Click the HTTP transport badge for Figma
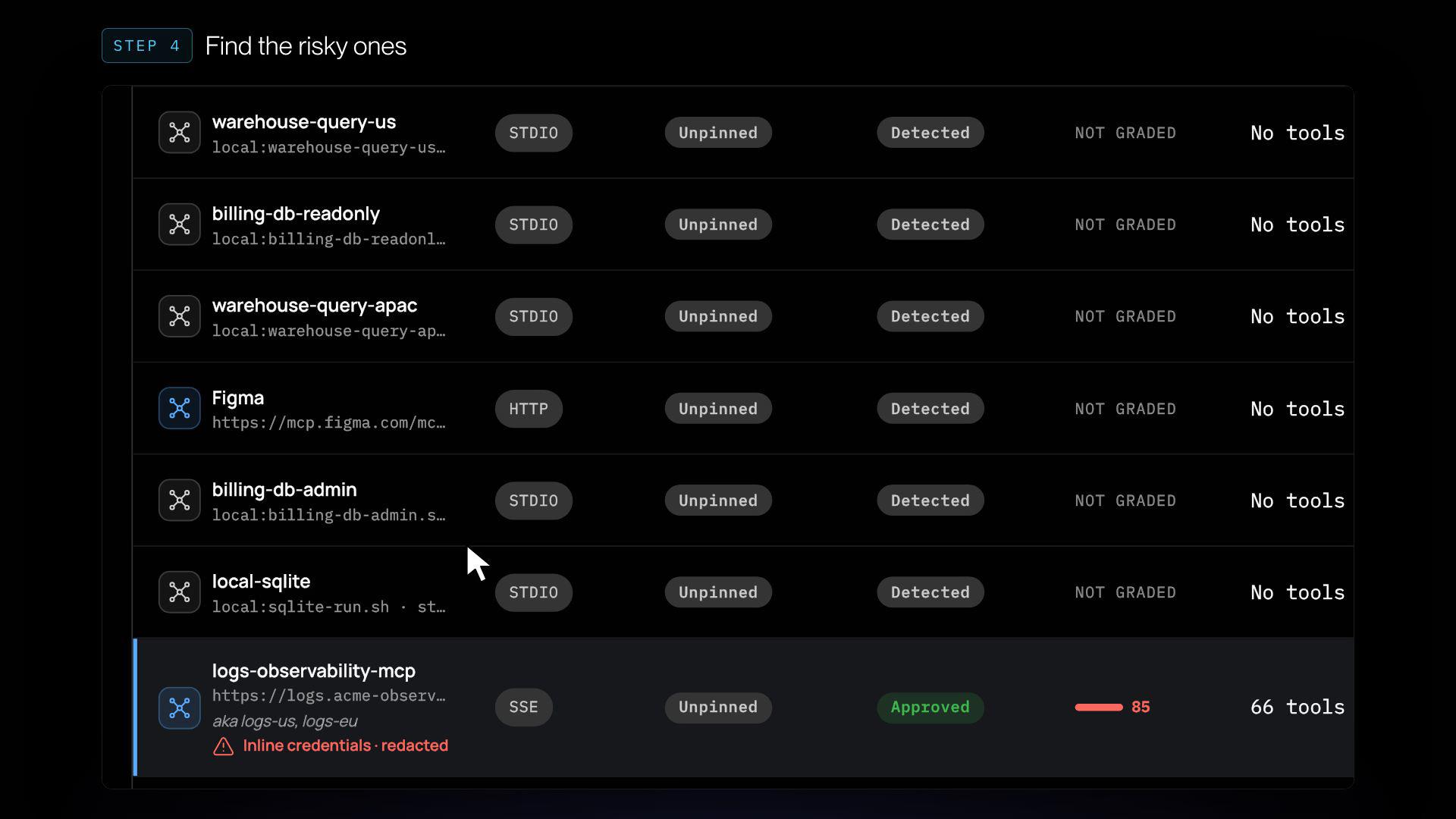This screenshot has width=1456, height=819. click(529, 409)
